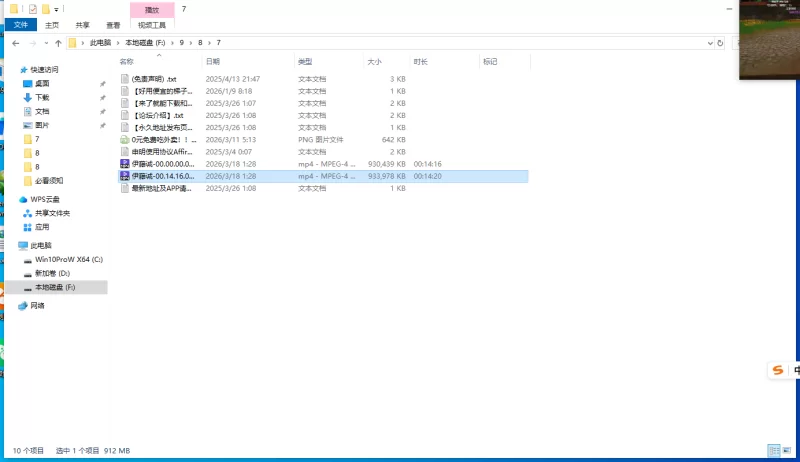Sort files by 大小 column header

coord(374,62)
